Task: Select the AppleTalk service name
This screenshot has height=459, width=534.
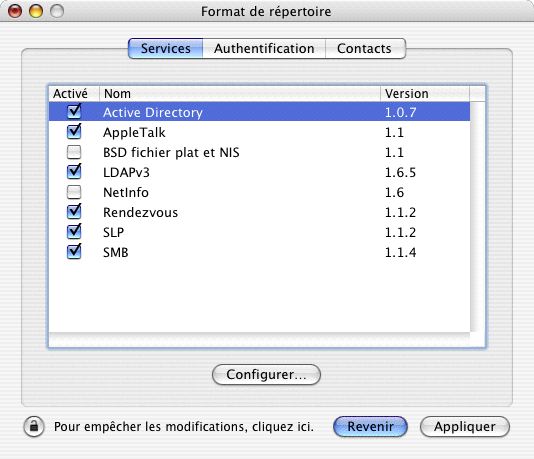Action: tap(134, 132)
